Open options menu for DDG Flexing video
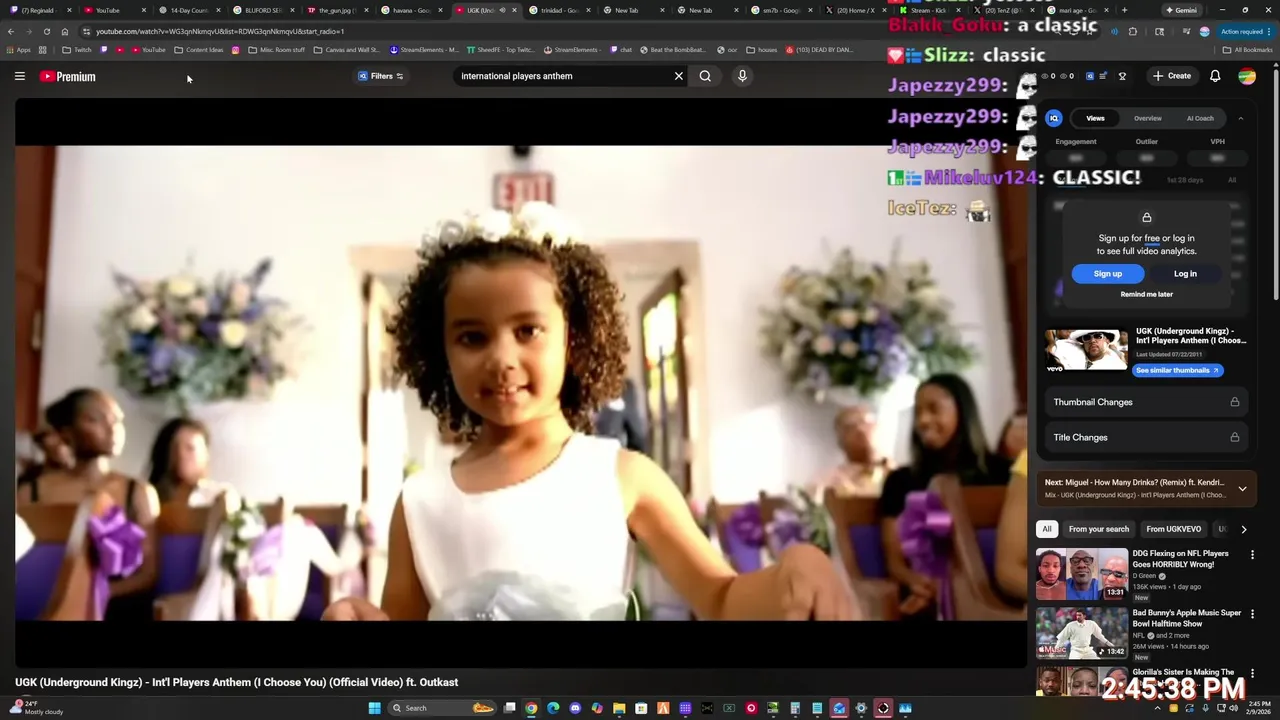This screenshot has height=720, width=1280. click(x=1252, y=555)
